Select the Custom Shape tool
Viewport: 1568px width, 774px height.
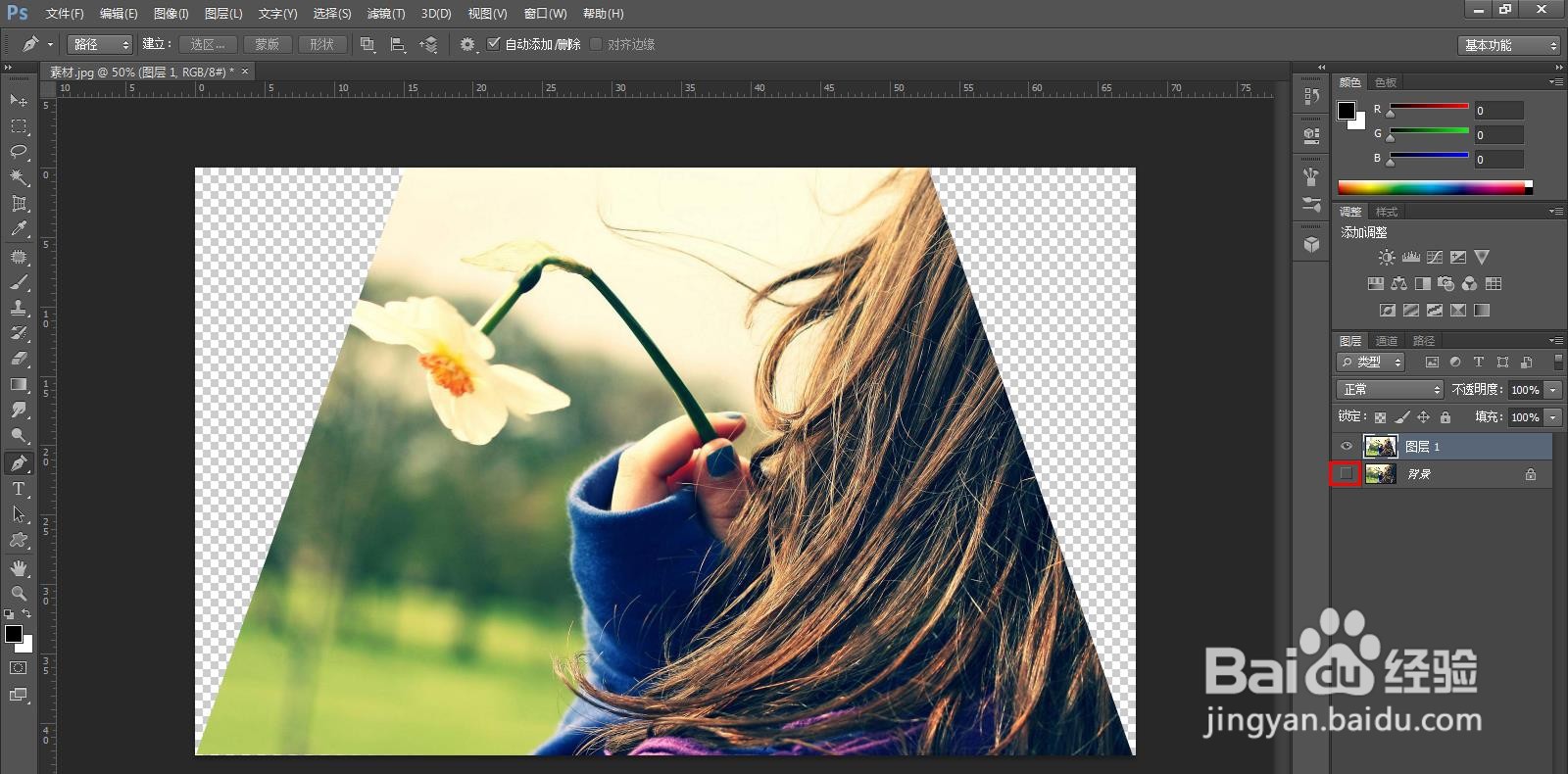pyautogui.click(x=19, y=540)
